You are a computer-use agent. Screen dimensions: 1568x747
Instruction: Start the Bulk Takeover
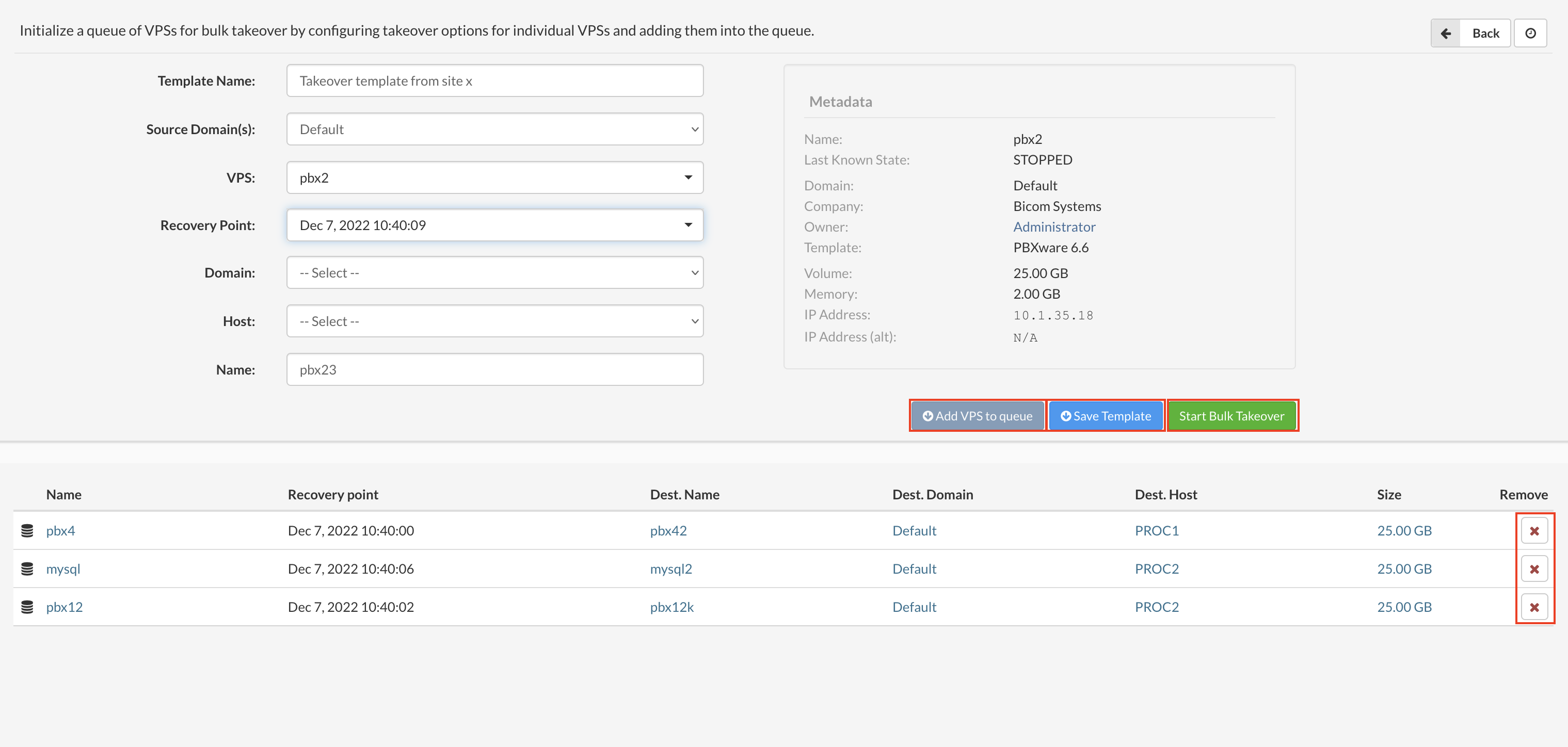(x=1231, y=416)
